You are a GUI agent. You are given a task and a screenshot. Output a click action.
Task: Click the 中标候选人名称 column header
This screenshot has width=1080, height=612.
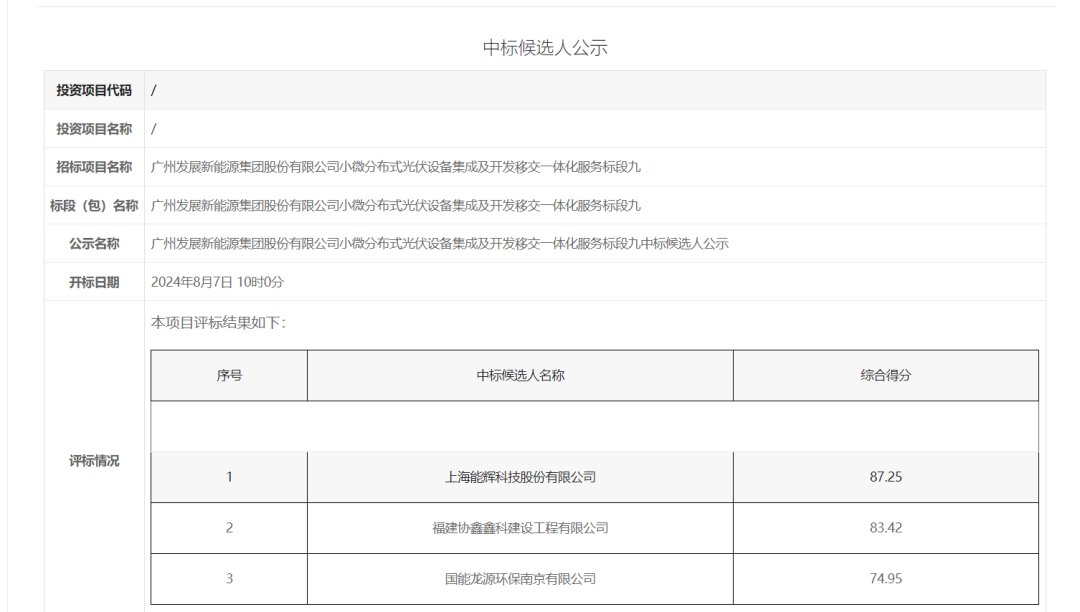tap(520, 376)
